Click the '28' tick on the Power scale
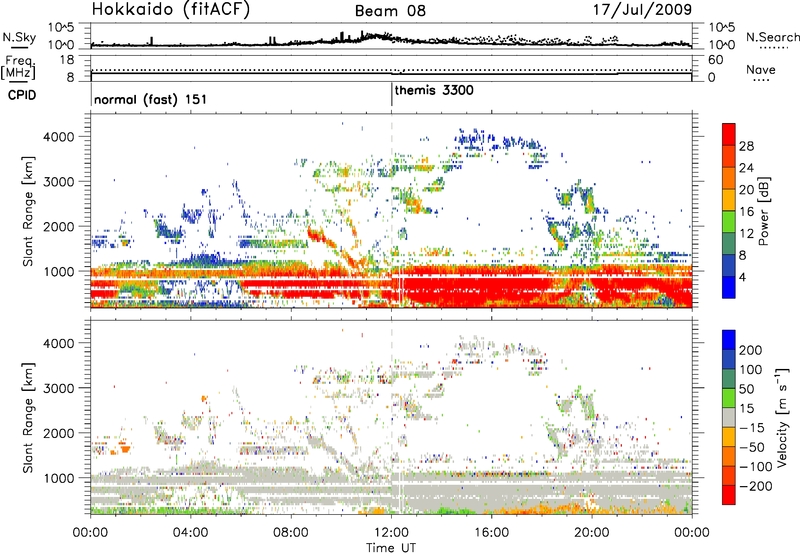Image resolution: width=800 pixels, height=554 pixels. (746, 146)
